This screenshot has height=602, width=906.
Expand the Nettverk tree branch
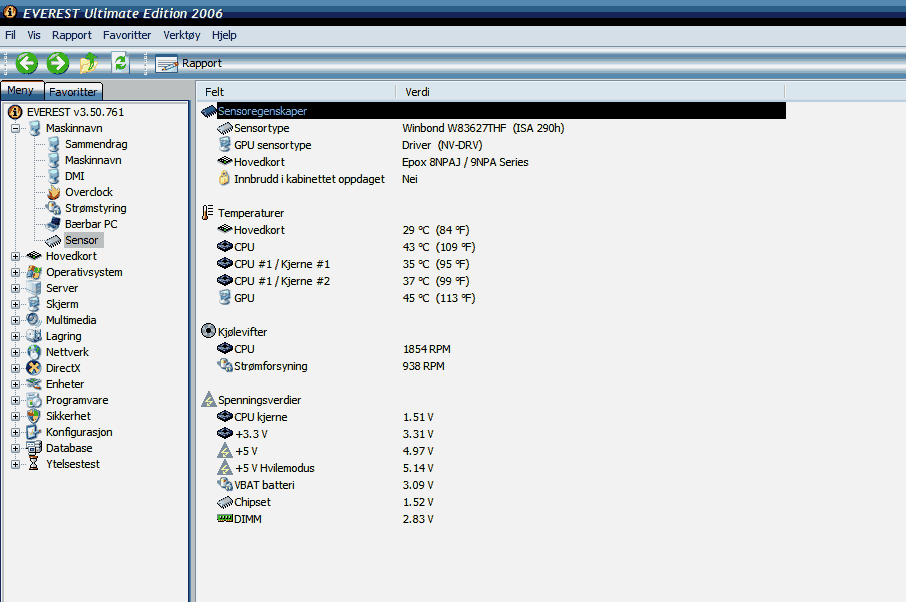click(x=16, y=352)
